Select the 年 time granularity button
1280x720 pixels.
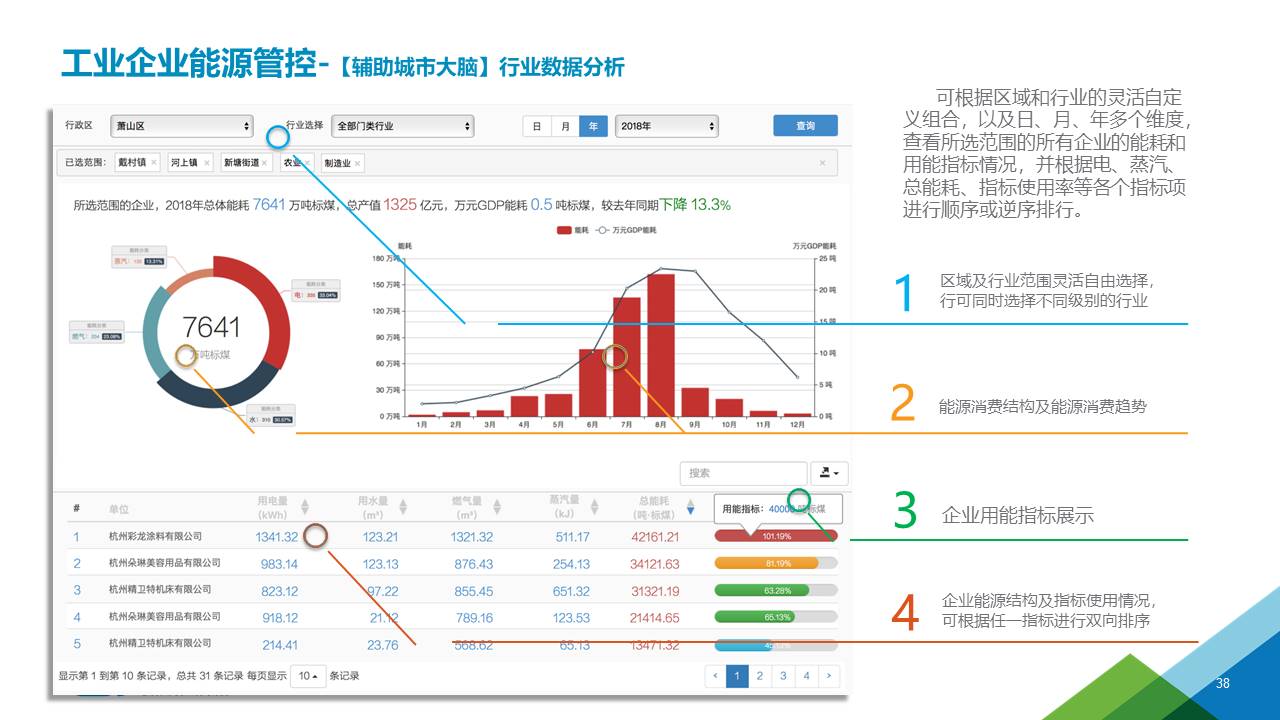click(x=593, y=126)
